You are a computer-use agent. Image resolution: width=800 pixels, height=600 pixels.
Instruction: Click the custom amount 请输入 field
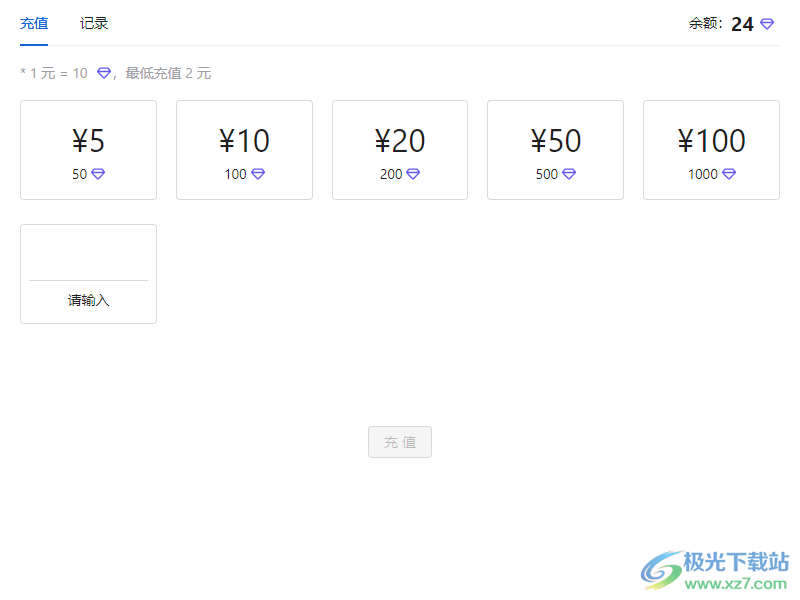pos(88,274)
